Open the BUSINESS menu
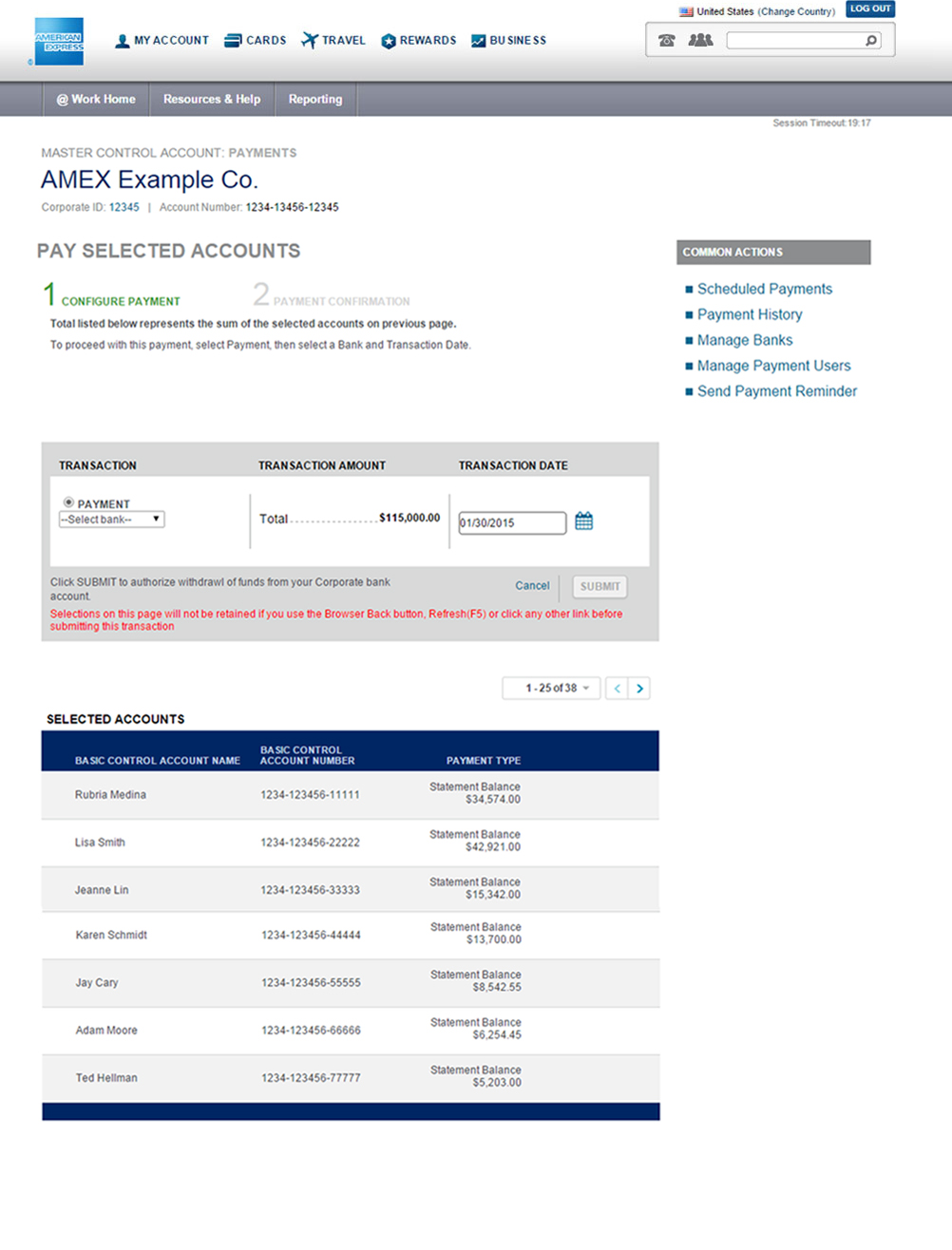This screenshot has height=1250, width=952. (x=518, y=41)
